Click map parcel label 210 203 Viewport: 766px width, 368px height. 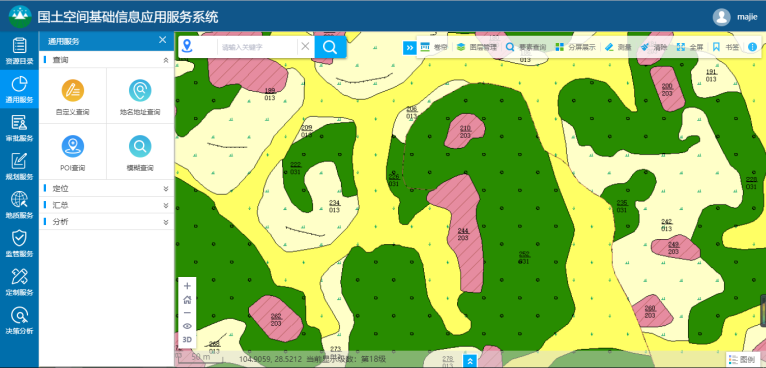point(465,131)
